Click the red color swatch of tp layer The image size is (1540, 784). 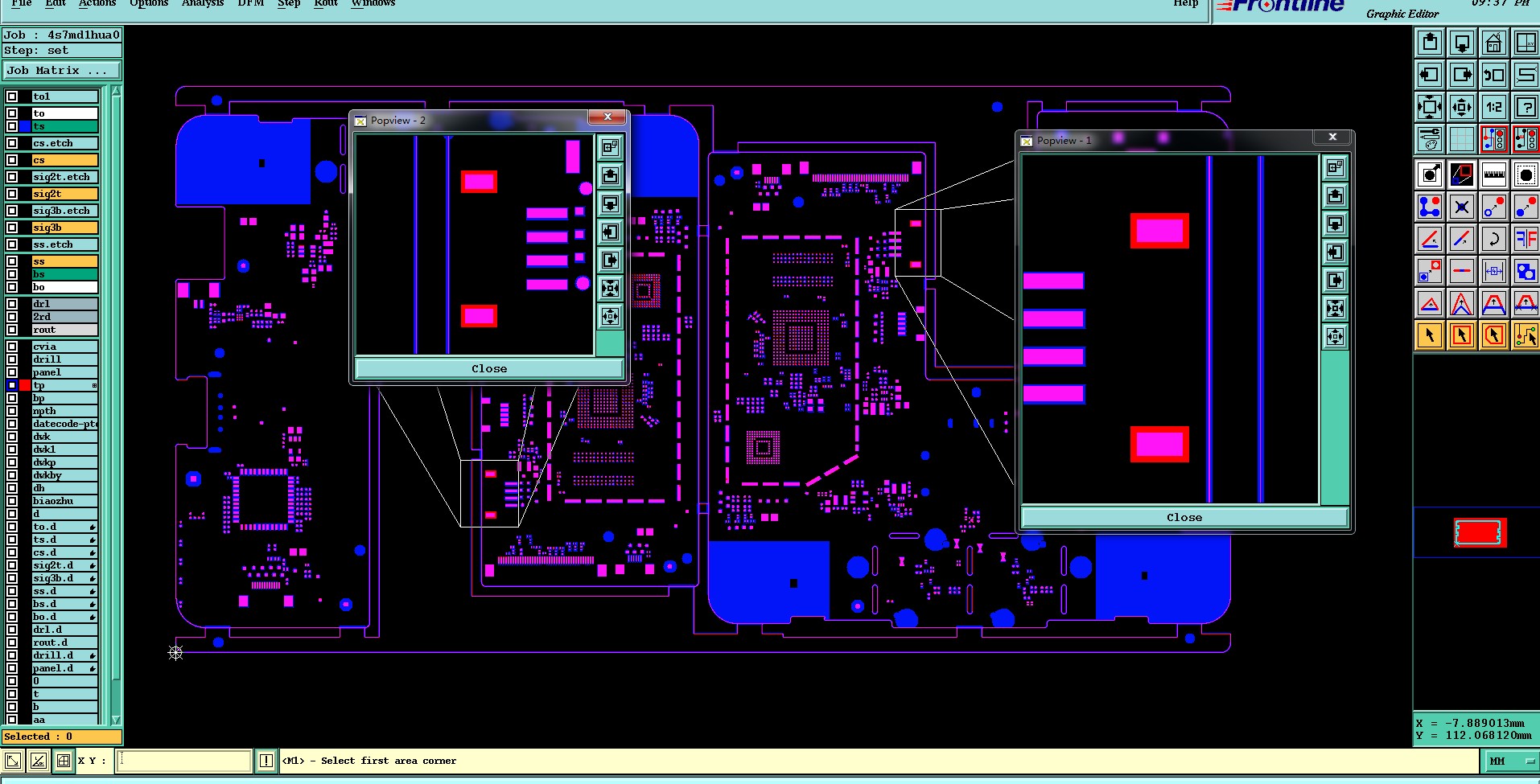pyautogui.click(x=25, y=385)
